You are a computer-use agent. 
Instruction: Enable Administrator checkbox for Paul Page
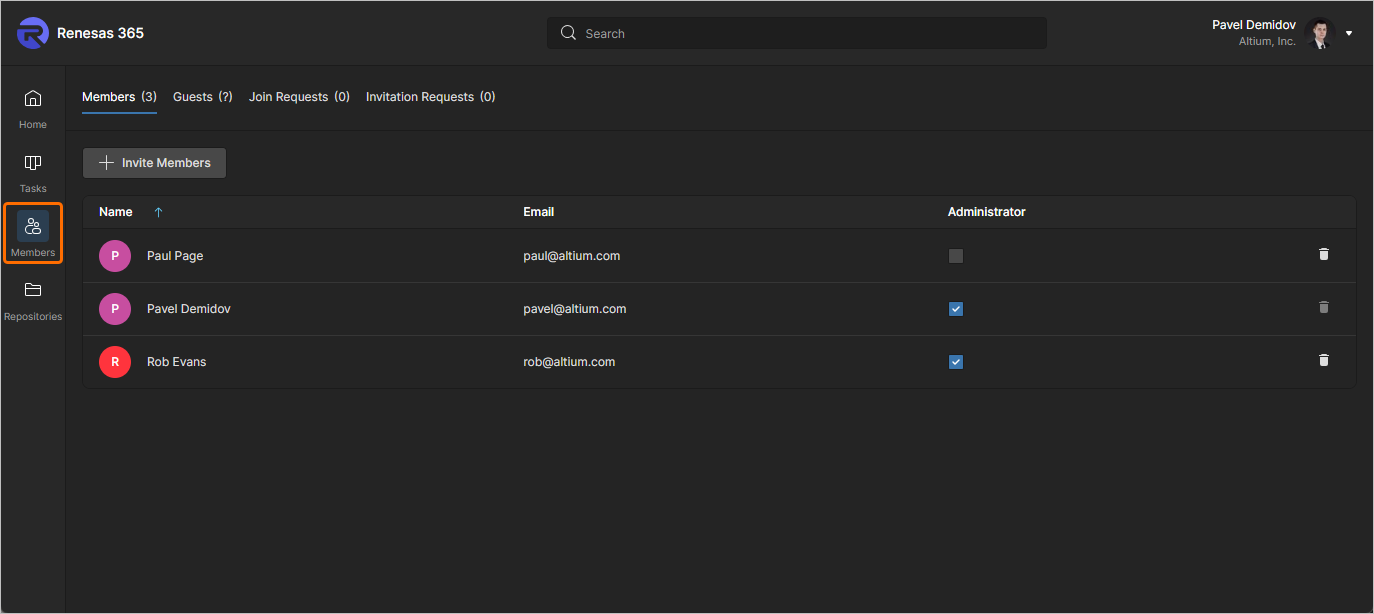[956, 256]
